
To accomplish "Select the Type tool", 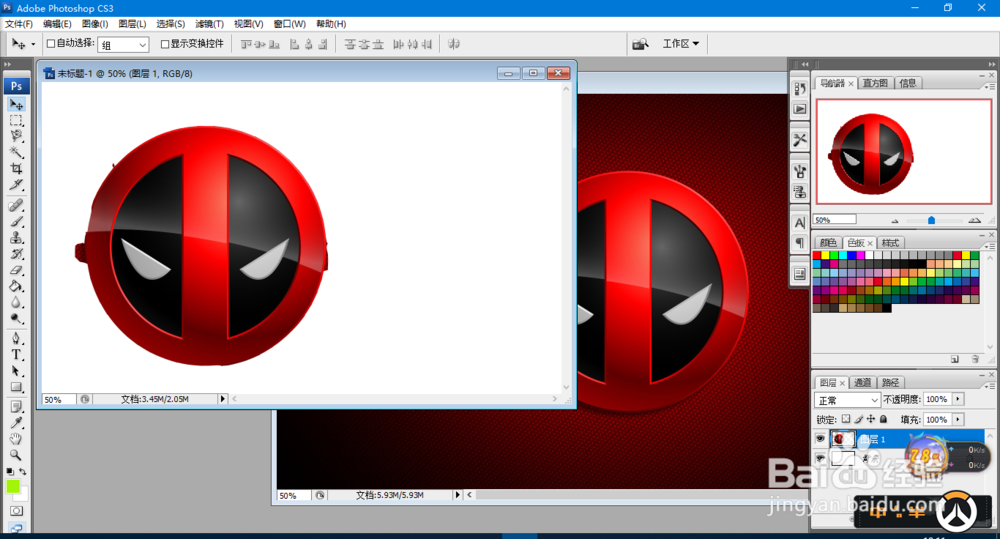I will tap(17, 355).
